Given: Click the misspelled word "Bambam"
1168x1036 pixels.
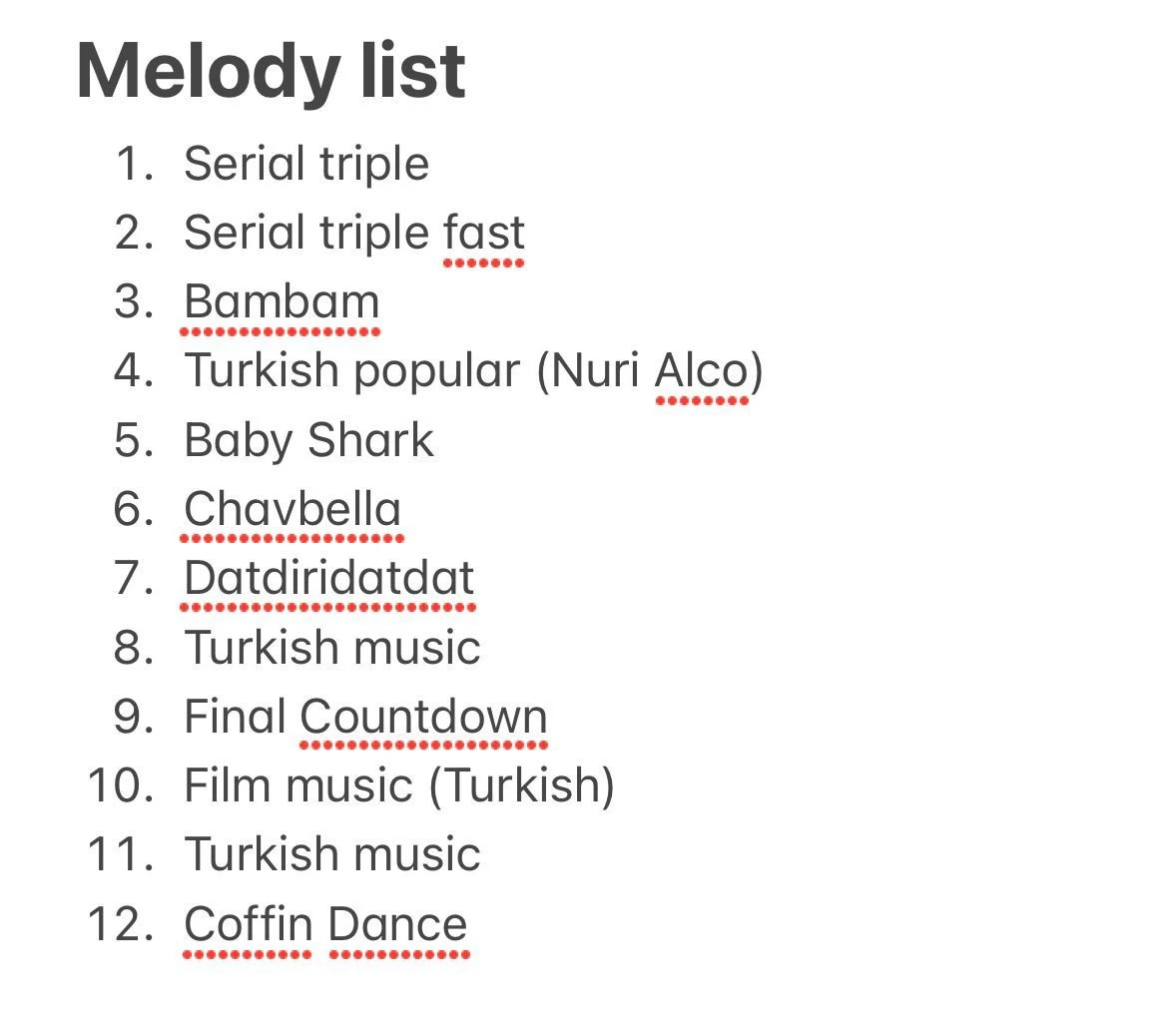Looking at the screenshot, I should 282,302.
